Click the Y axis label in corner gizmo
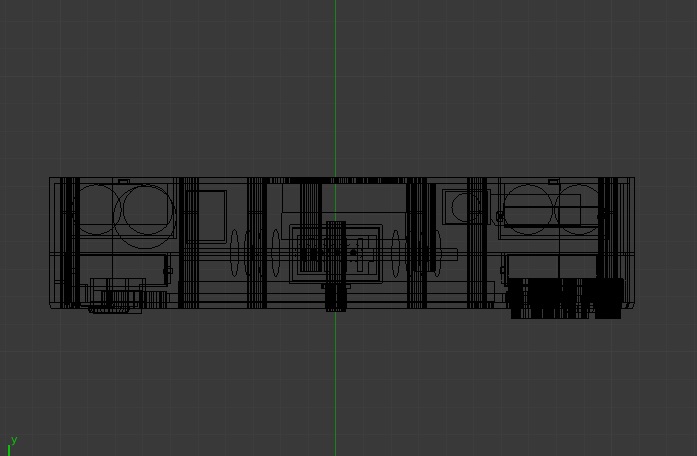697x456 pixels. coord(14,440)
